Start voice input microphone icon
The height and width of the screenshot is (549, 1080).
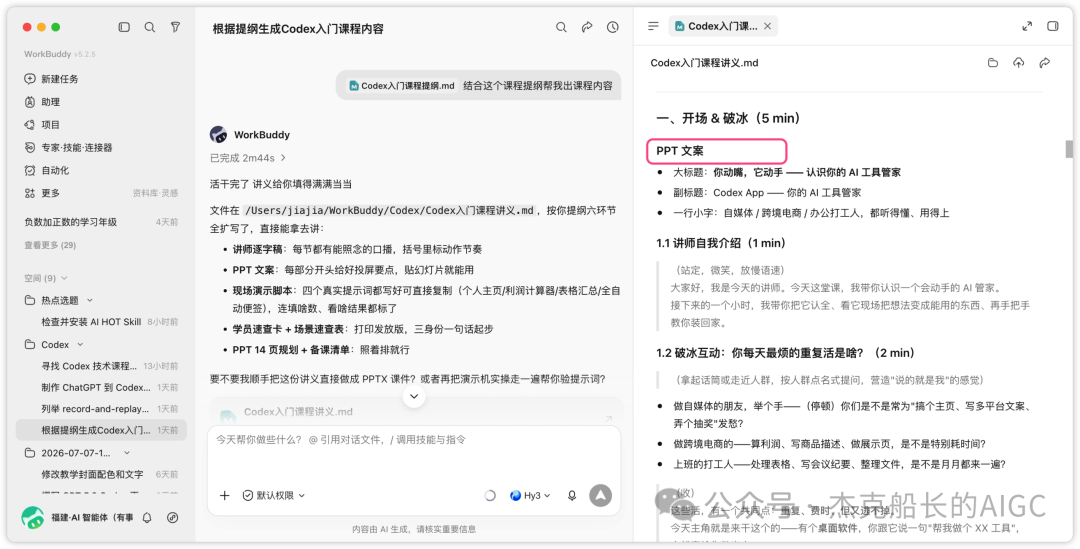click(572, 495)
